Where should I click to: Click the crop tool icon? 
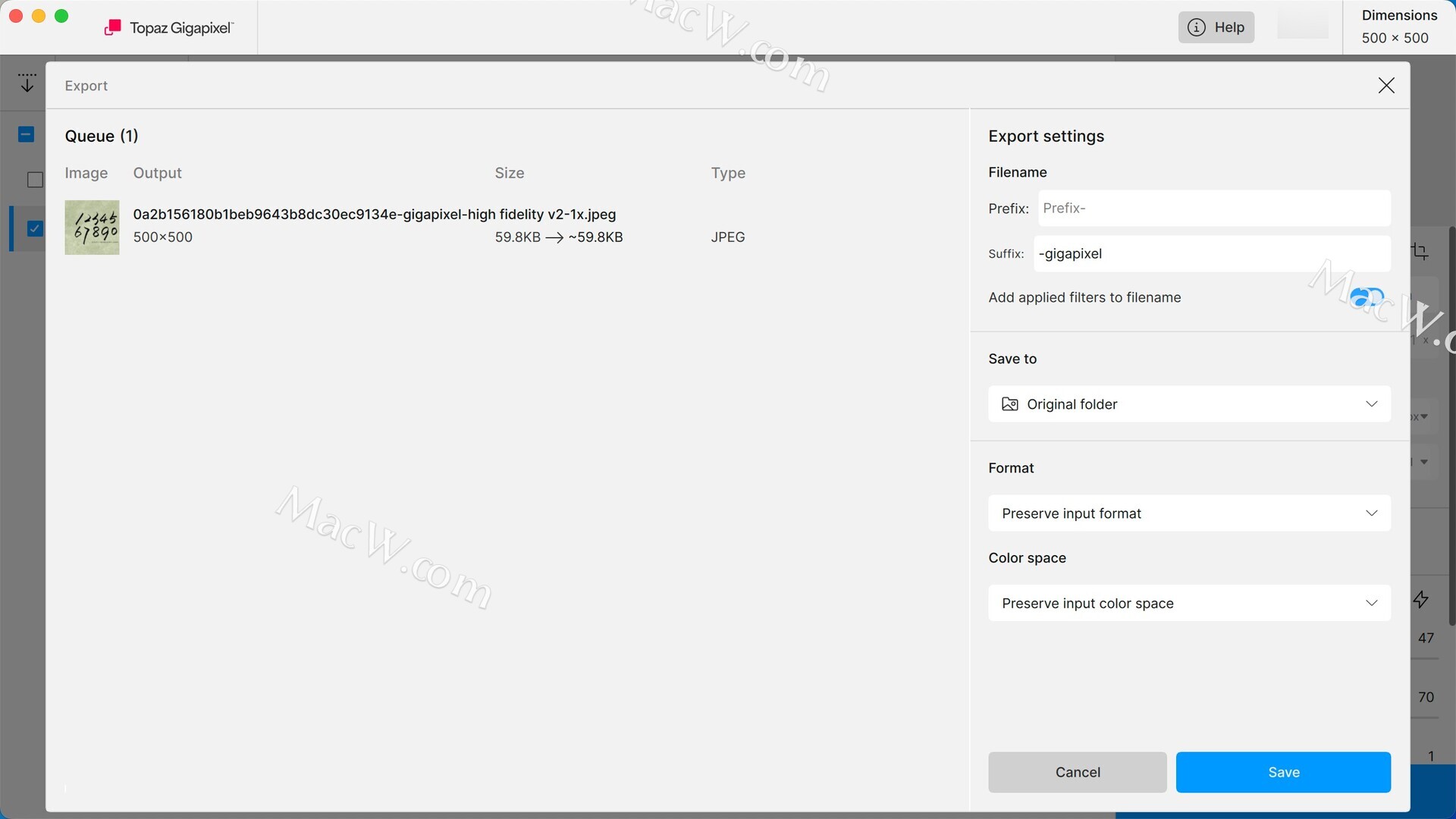pos(1420,251)
